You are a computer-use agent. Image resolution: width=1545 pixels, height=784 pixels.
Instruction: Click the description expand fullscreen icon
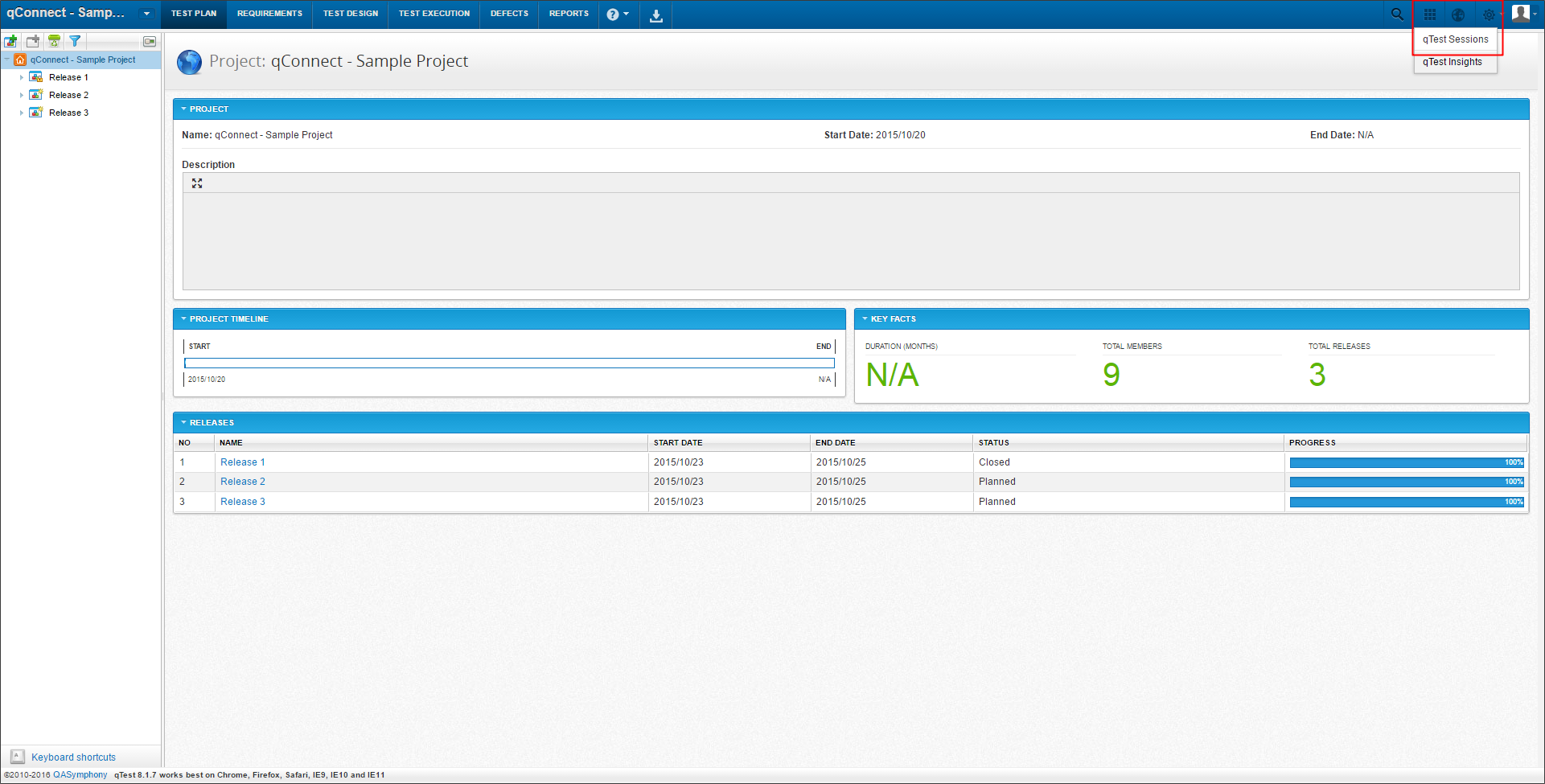click(197, 183)
